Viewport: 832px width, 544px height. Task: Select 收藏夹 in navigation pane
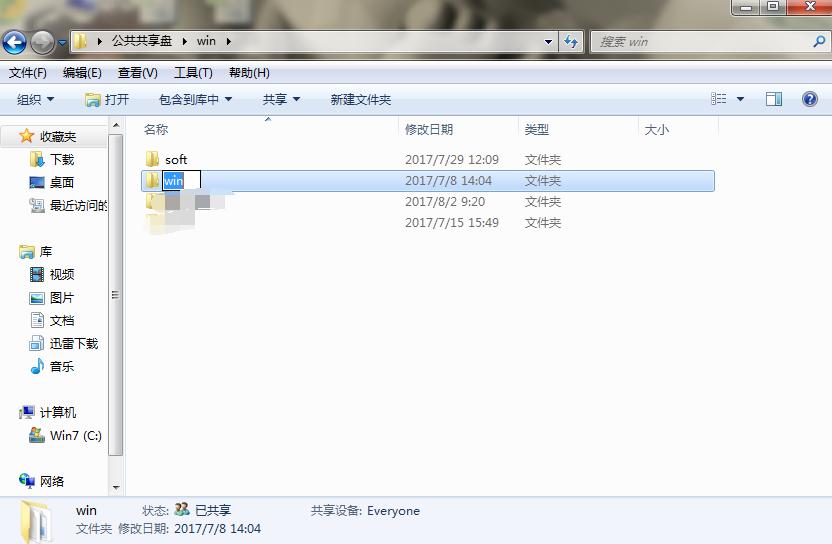pyautogui.click(x=58, y=136)
